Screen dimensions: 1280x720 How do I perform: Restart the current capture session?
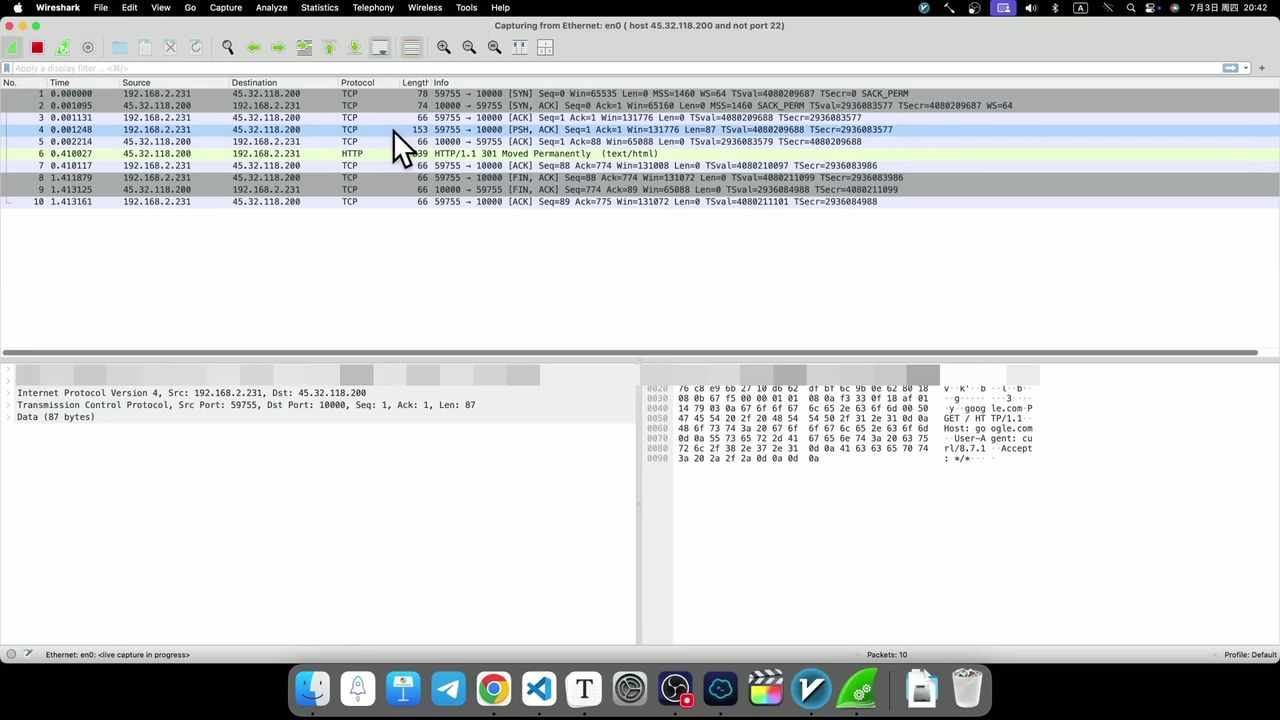coord(62,47)
